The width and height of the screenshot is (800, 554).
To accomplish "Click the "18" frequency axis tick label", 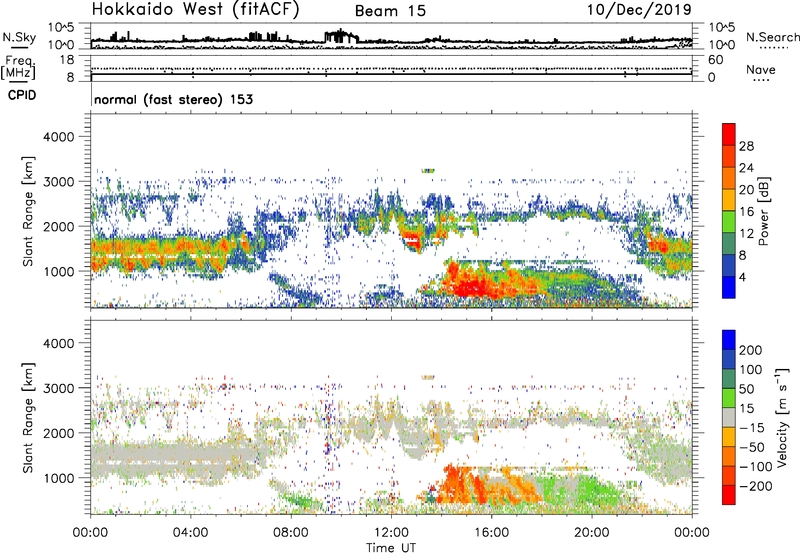I will 67,60.
